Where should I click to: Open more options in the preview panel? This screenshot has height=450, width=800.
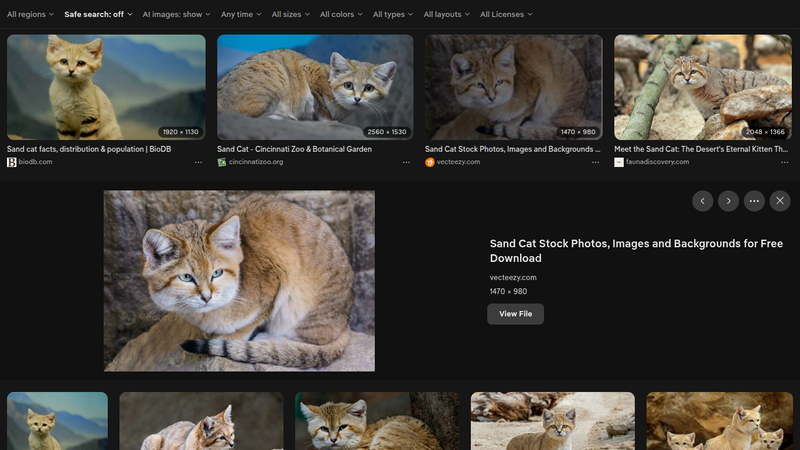pyautogui.click(x=755, y=201)
